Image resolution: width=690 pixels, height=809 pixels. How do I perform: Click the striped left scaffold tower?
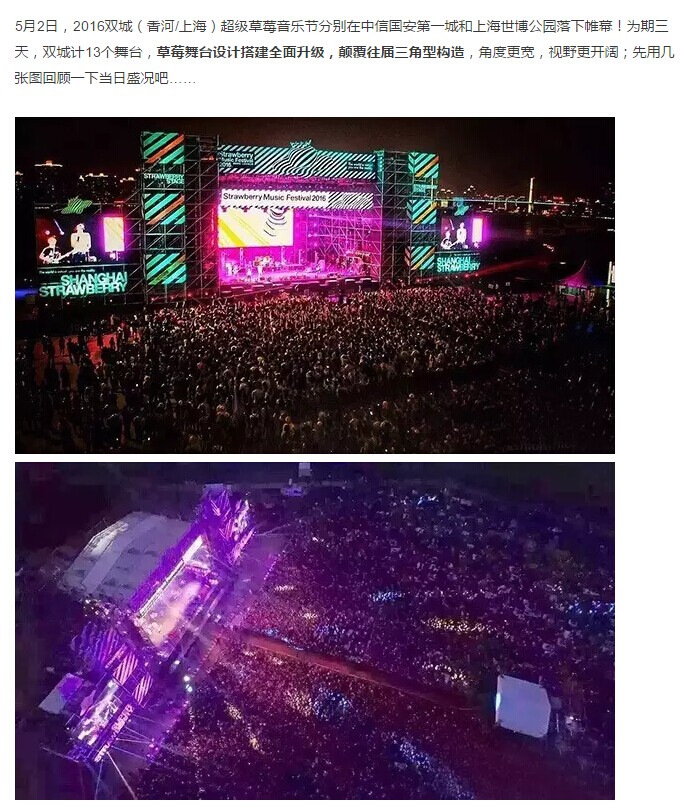(x=164, y=213)
